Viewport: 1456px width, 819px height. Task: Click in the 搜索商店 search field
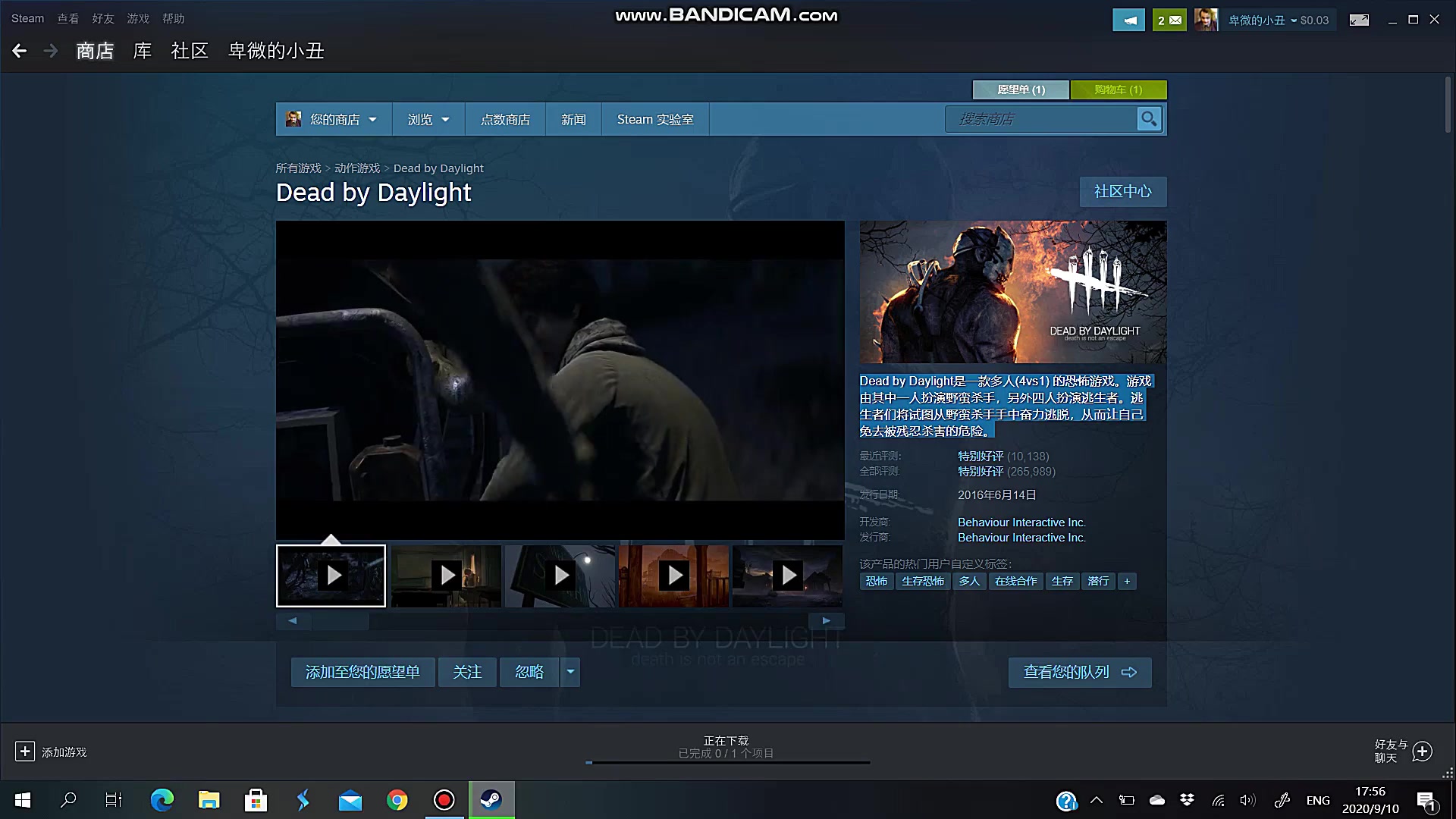(x=1041, y=119)
